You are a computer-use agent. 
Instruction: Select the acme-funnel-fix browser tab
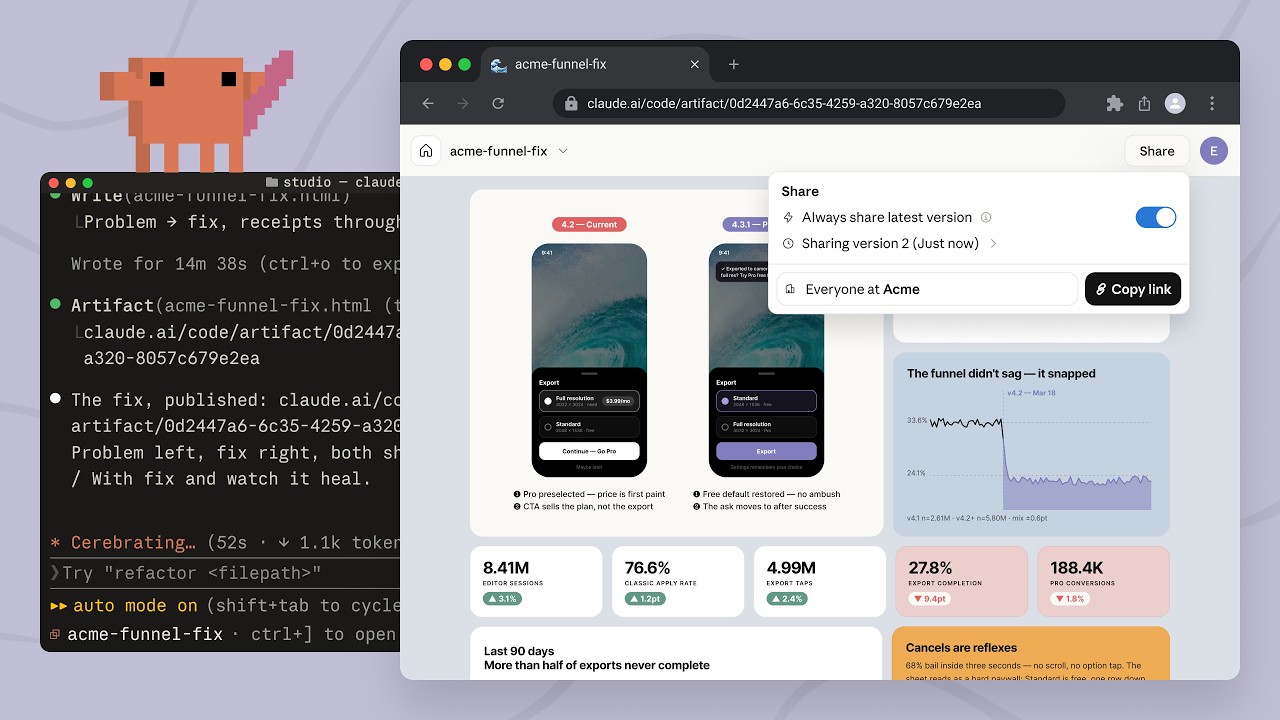pos(596,64)
